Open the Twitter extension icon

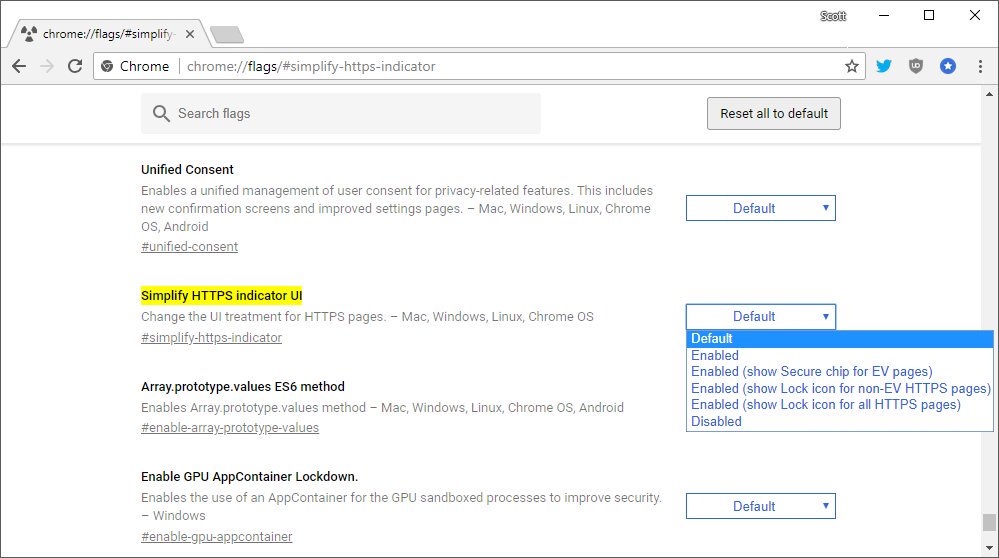[883, 66]
